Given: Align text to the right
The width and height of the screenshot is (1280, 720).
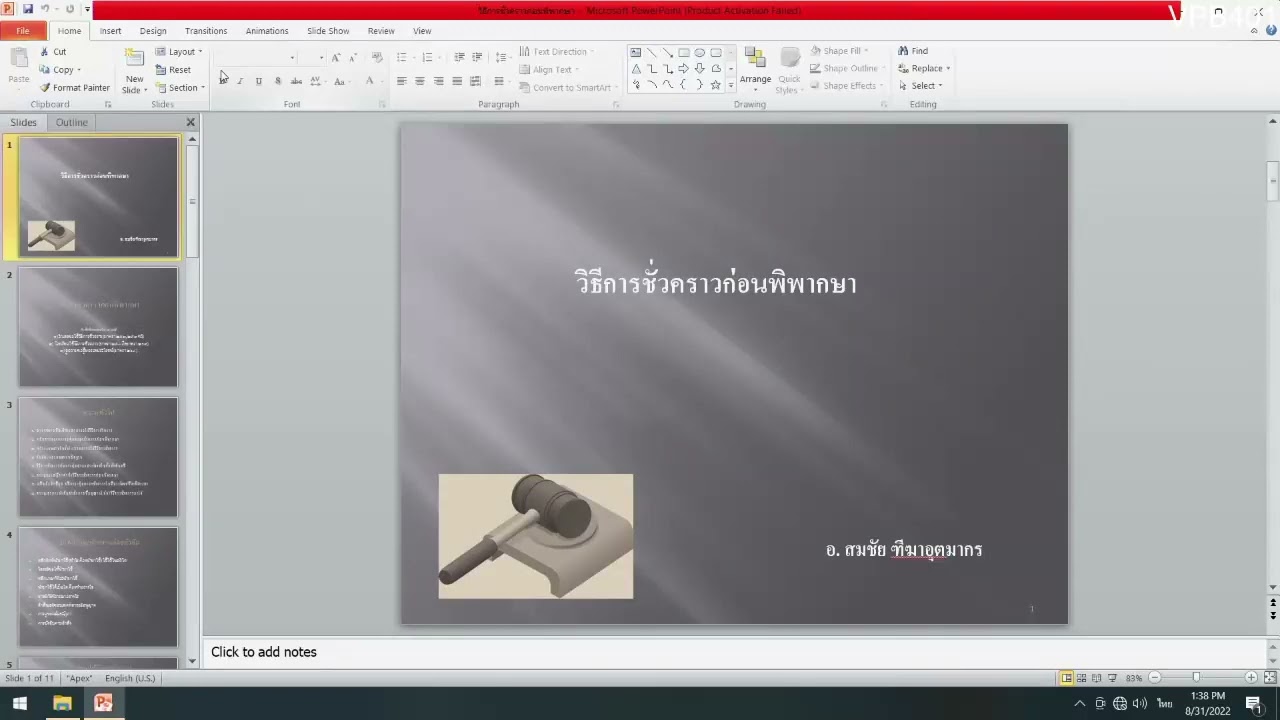Looking at the screenshot, I should click(438, 81).
